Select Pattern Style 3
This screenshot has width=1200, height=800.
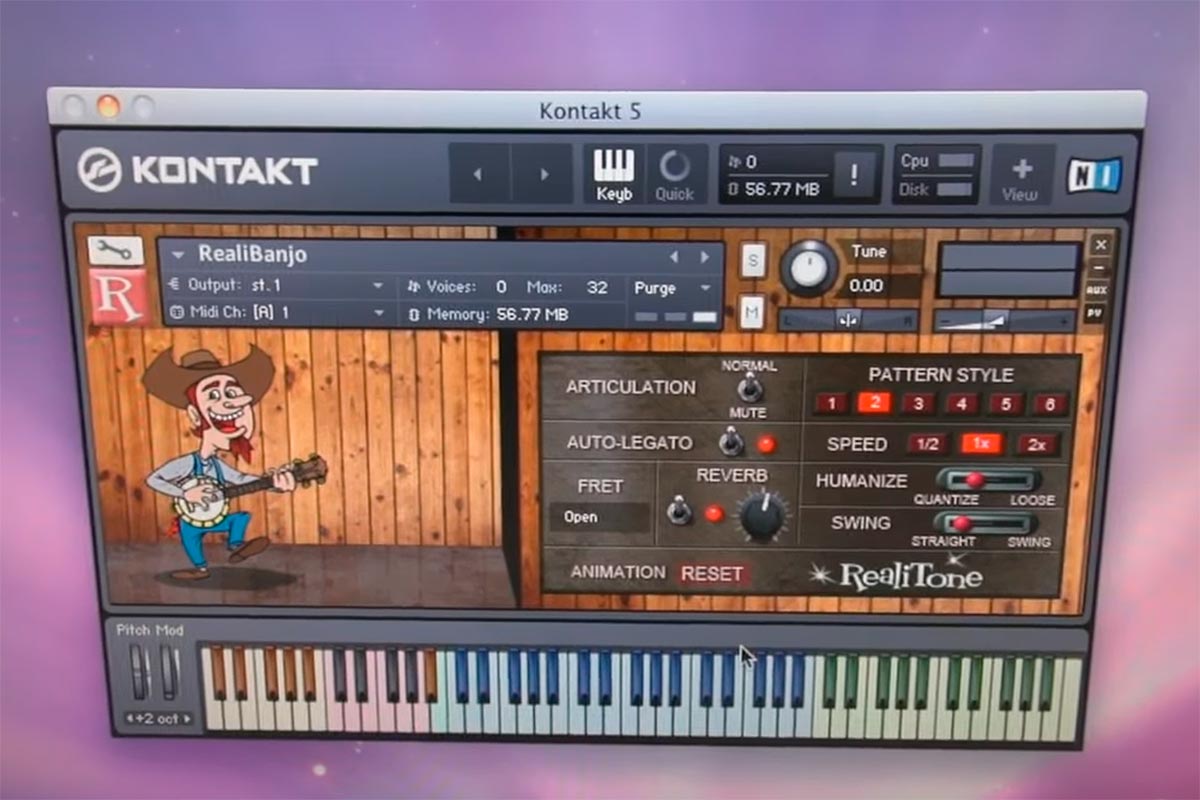(x=918, y=404)
